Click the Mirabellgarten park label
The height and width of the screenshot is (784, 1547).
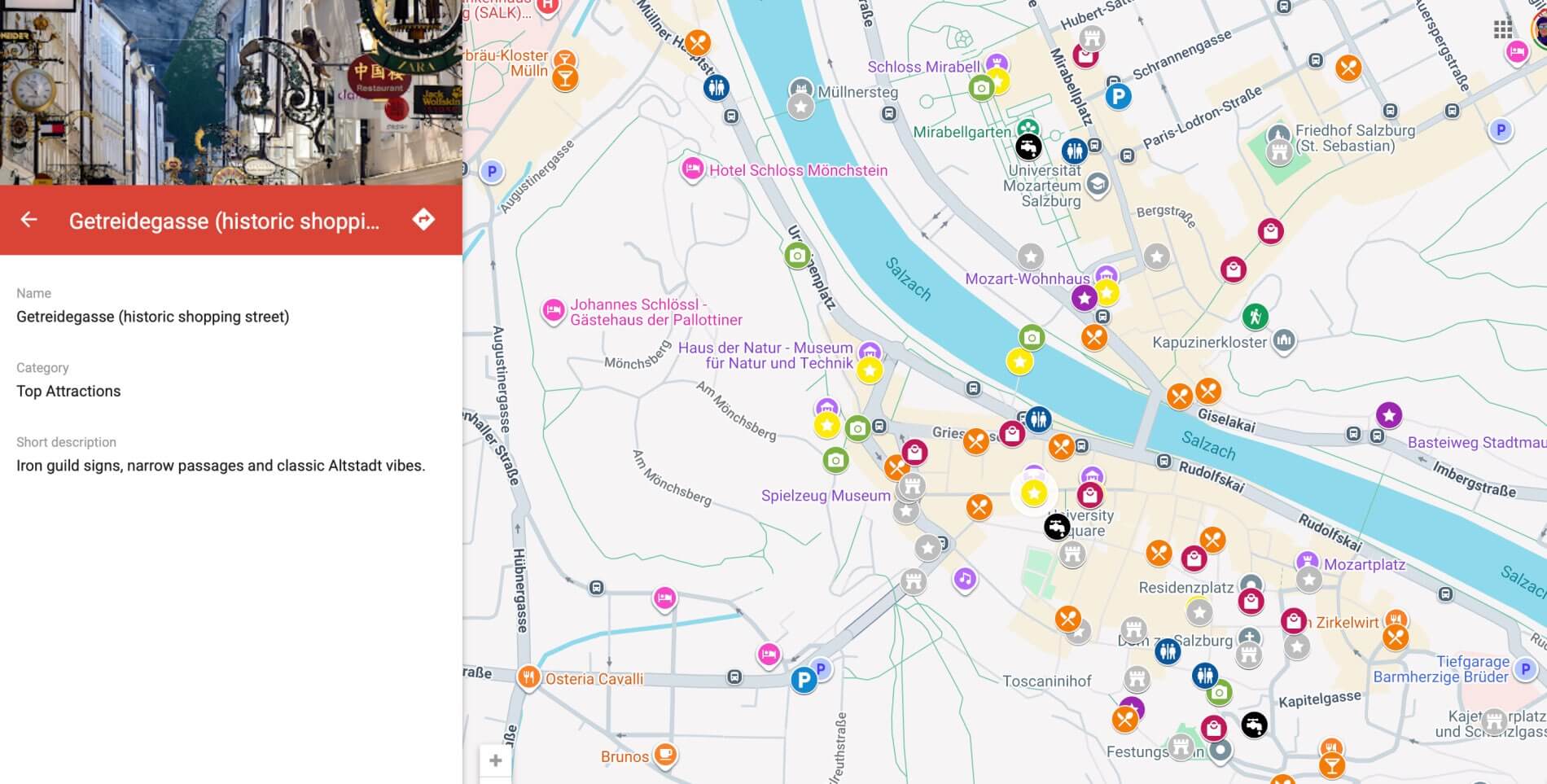point(962,132)
